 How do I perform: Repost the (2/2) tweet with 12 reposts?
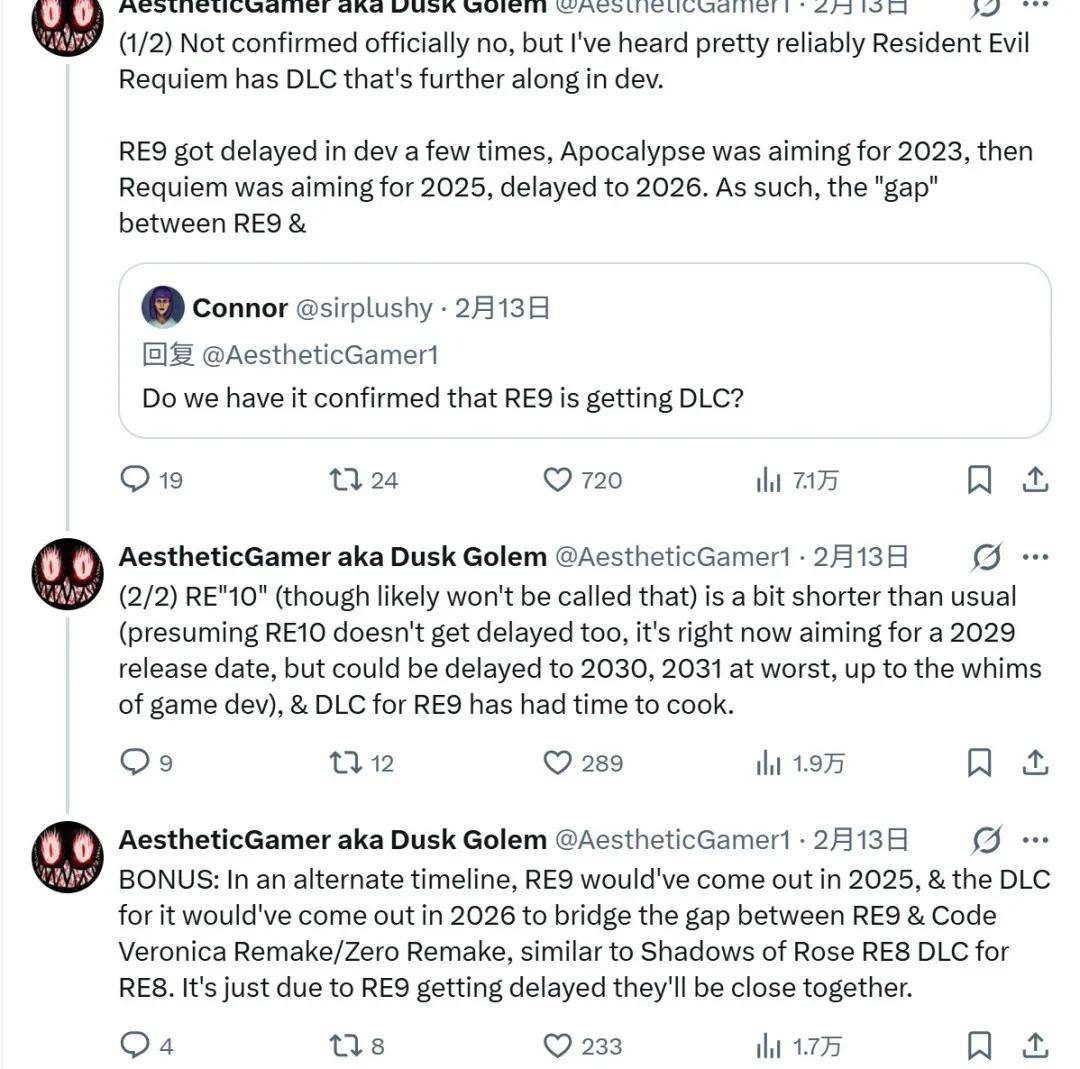point(345,763)
